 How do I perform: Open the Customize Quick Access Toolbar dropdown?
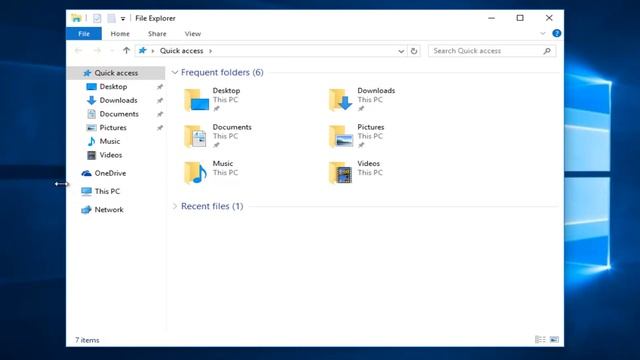(123, 19)
